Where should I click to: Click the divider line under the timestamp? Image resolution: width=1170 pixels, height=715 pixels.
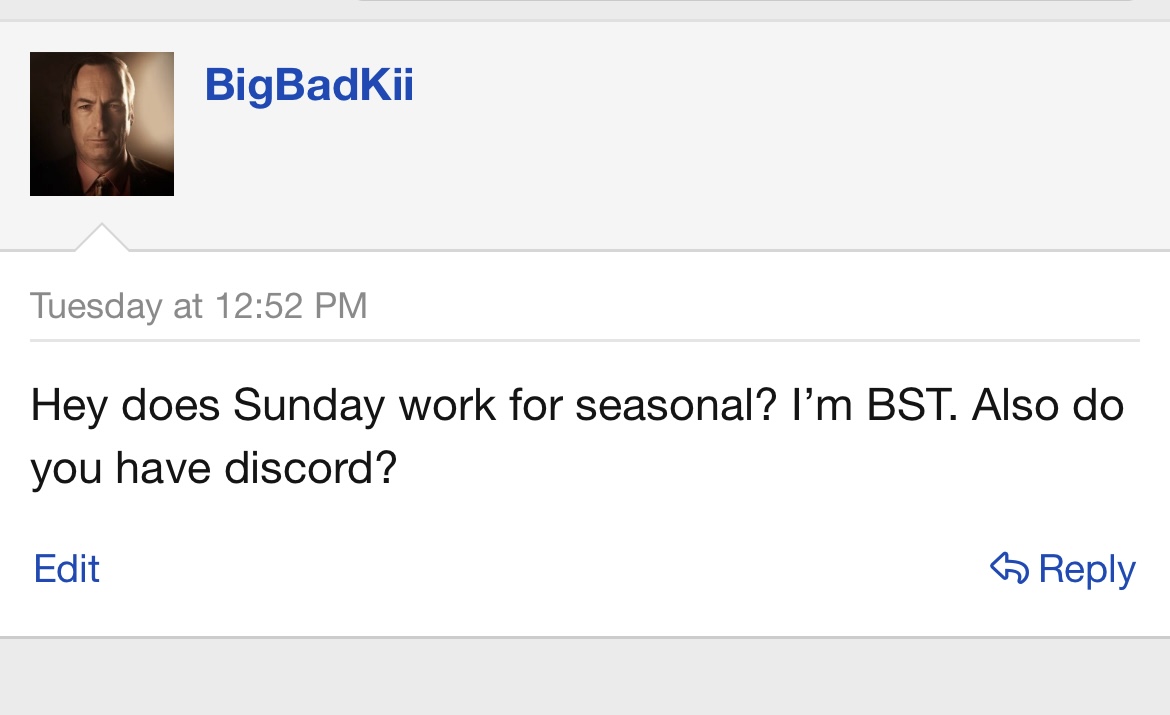coord(585,340)
